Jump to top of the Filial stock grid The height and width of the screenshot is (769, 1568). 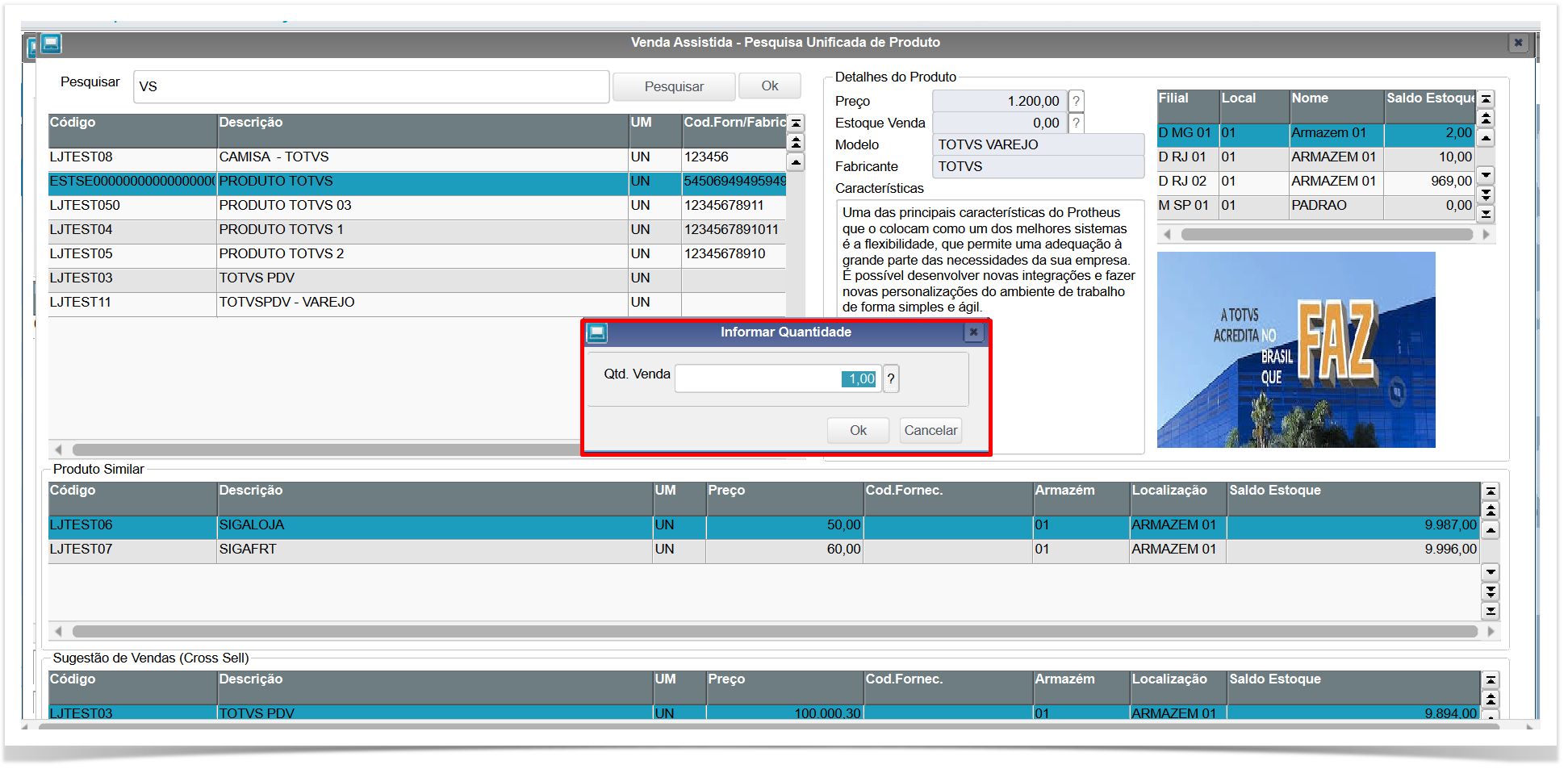tap(1486, 98)
